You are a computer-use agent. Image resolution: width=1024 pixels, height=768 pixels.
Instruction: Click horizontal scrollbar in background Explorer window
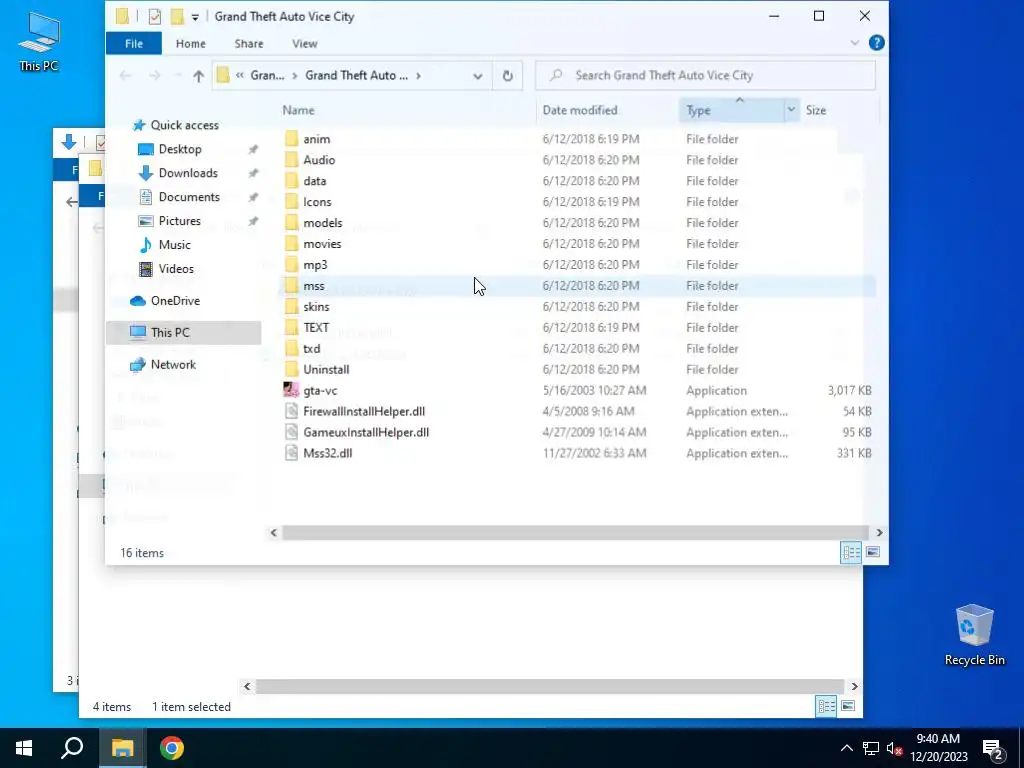click(x=550, y=686)
